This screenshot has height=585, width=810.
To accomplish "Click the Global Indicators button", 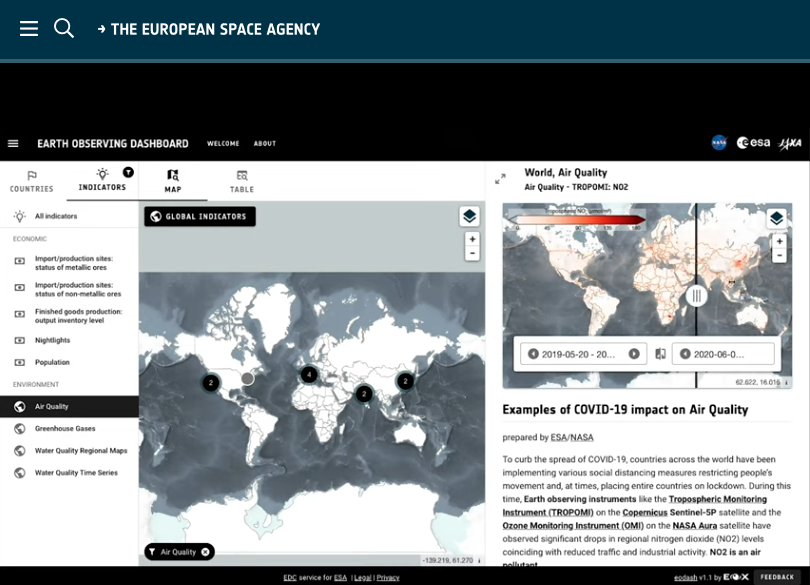I will (200, 216).
